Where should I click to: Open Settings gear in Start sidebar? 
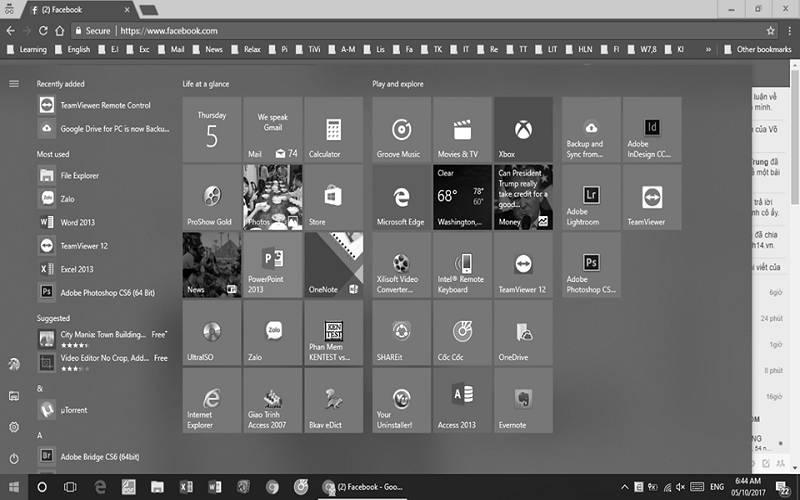(14, 427)
